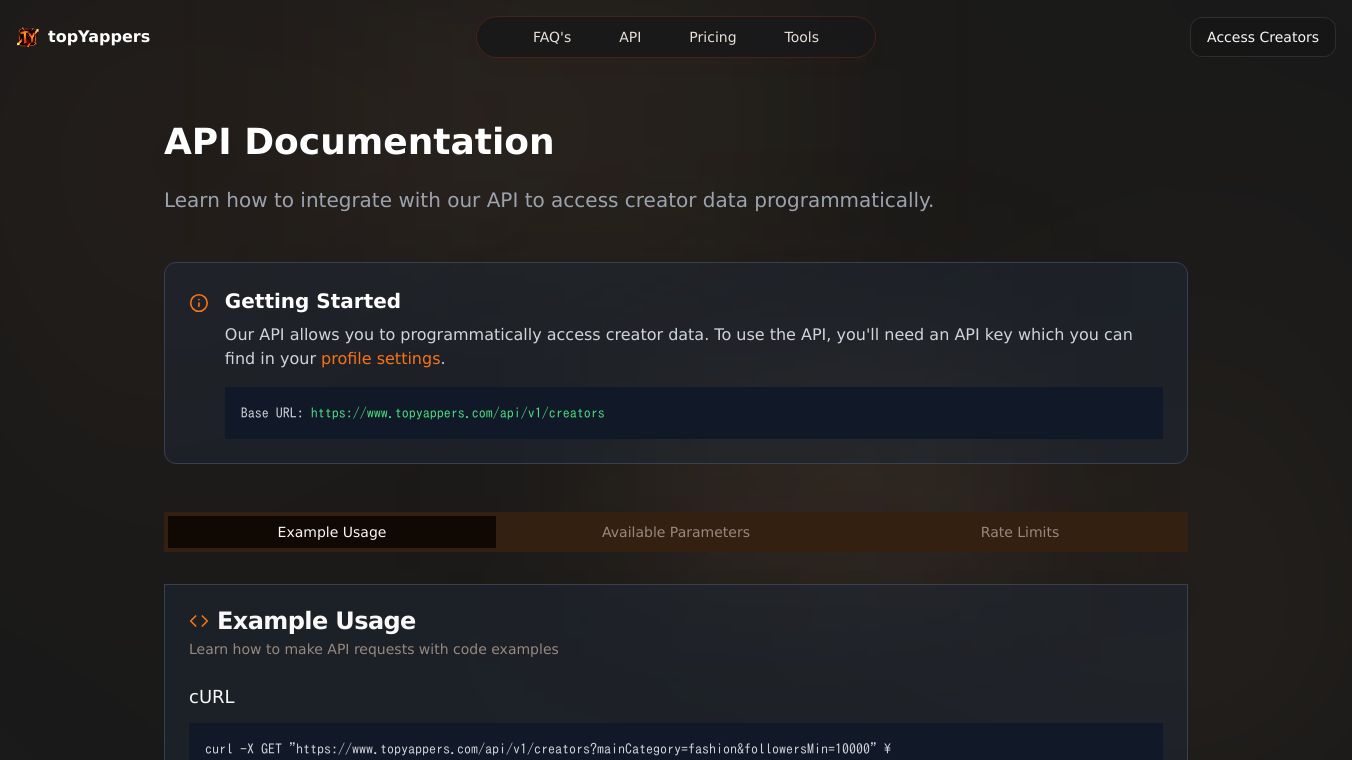Switch to the Available Parameters tab
1352x760 pixels.
[676, 532]
